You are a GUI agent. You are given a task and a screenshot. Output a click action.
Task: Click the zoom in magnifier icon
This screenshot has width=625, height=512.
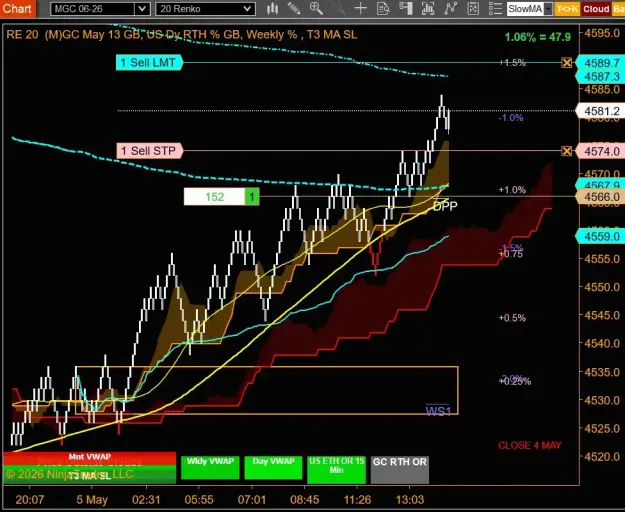316,8
